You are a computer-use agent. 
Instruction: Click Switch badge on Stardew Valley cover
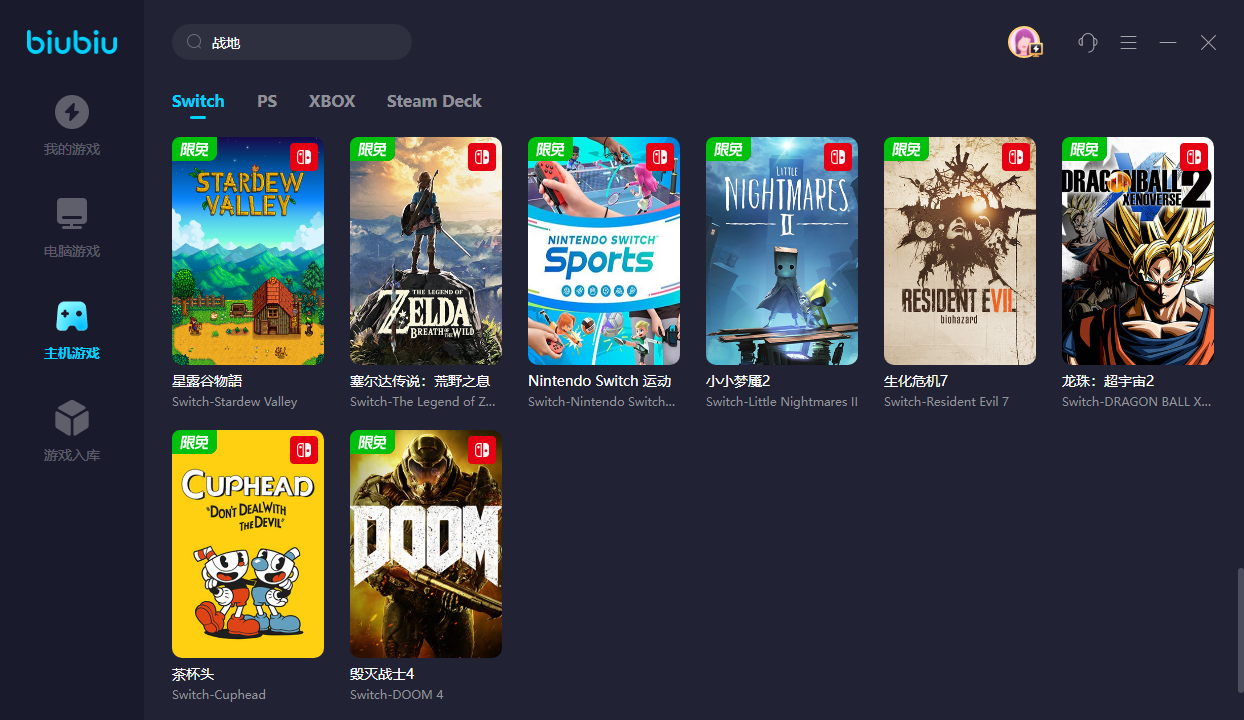tap(304, 157)
